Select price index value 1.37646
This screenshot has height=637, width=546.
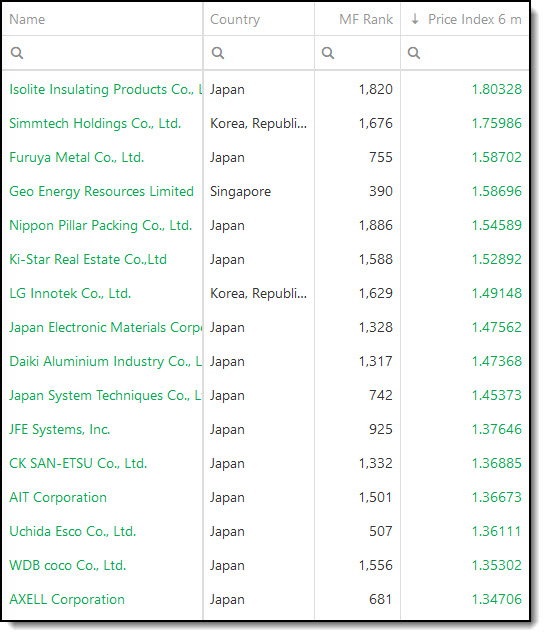pos(497,430)
